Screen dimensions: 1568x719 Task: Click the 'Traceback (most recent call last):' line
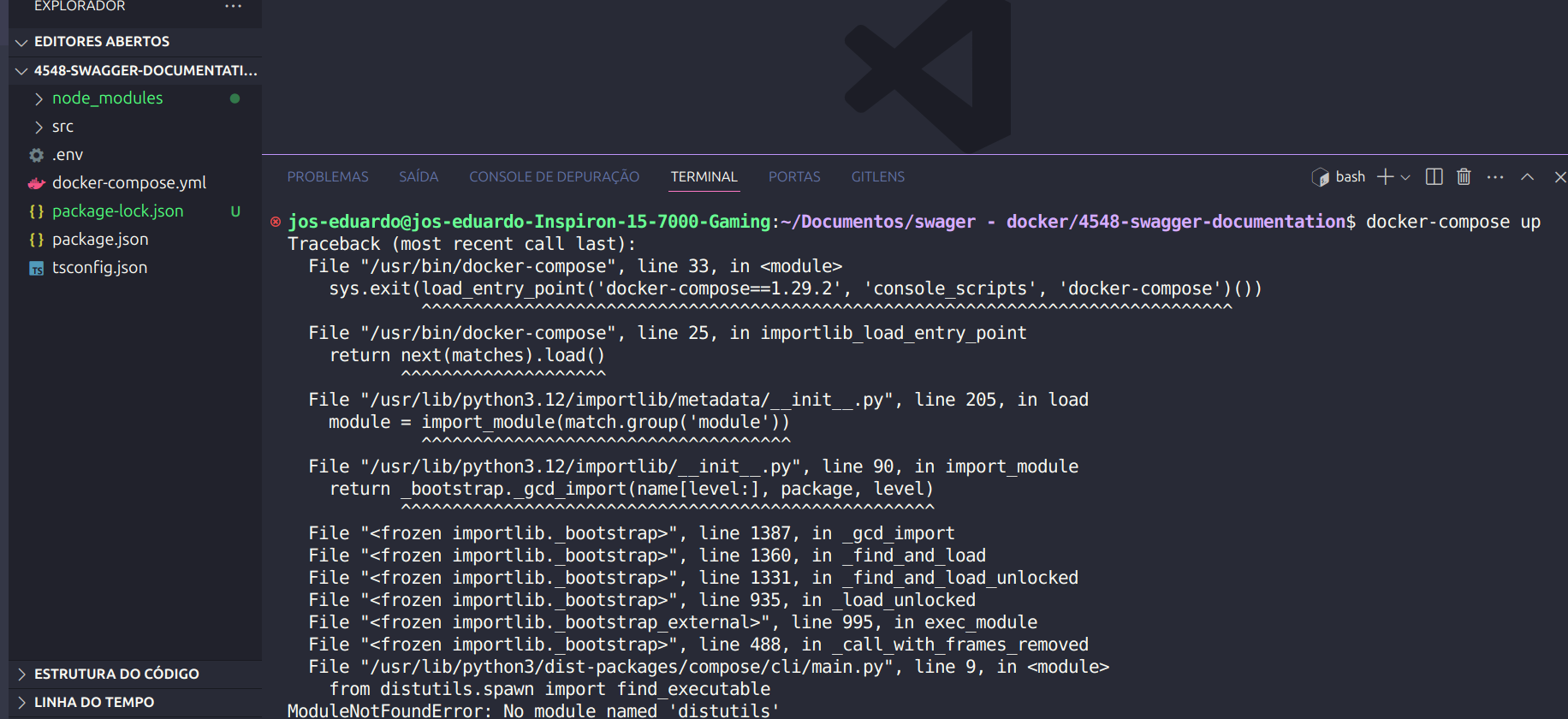(x=462, y=244)
